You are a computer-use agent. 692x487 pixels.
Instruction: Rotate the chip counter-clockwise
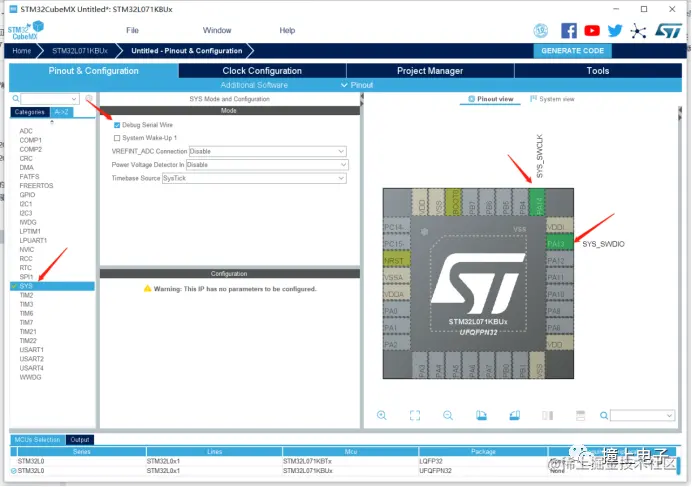[x=515, y=415]
